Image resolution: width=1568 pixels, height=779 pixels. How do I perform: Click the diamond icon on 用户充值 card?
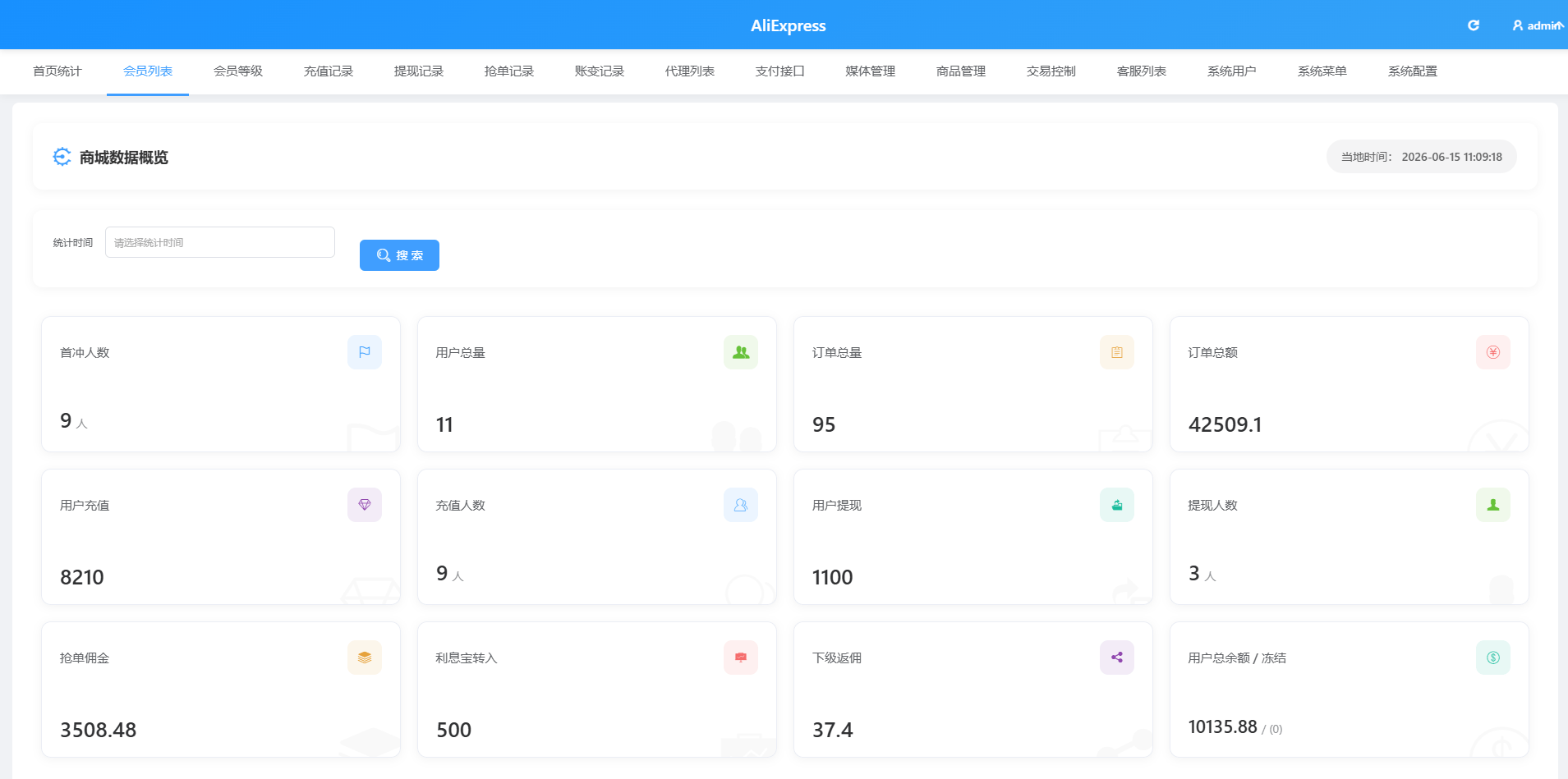click(365, 505)
